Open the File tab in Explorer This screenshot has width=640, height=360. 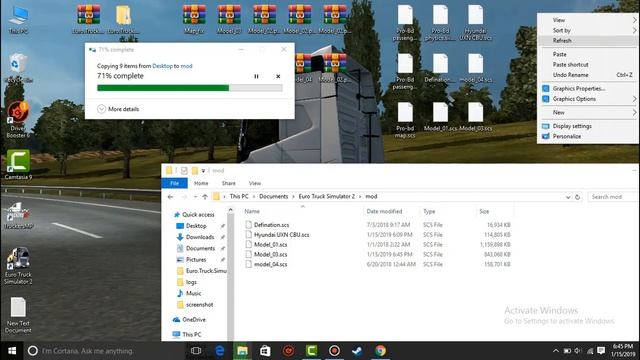(x=174, y=183)
